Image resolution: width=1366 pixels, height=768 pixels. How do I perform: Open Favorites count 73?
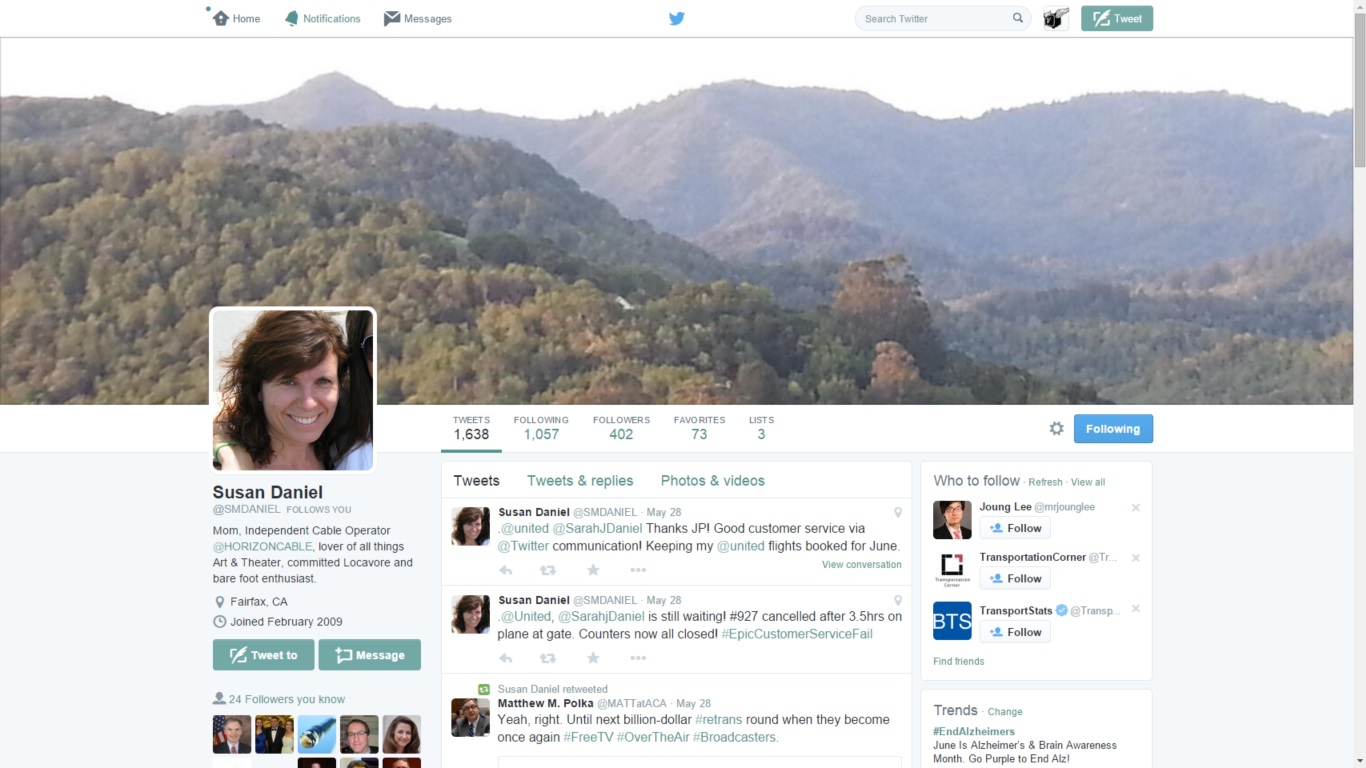pos(699,428)
